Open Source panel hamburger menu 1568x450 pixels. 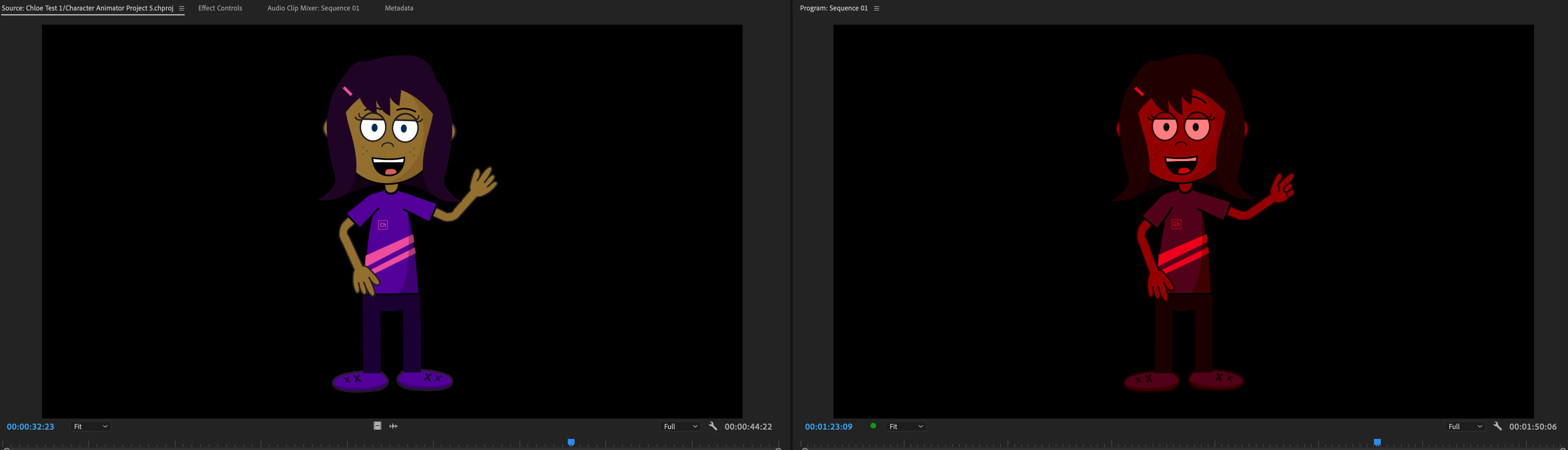click(x=181, y=9)
